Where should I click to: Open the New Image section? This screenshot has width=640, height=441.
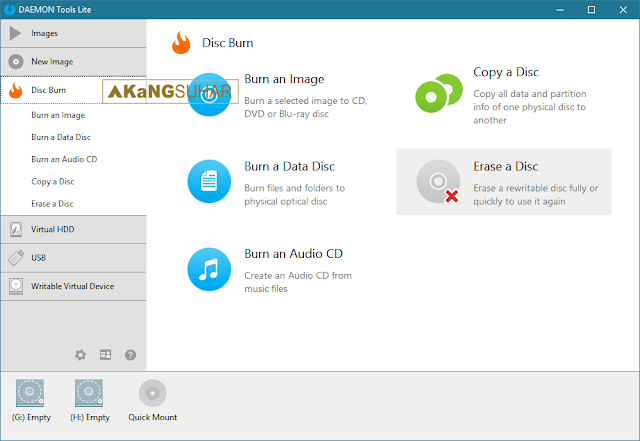[73, 62]
